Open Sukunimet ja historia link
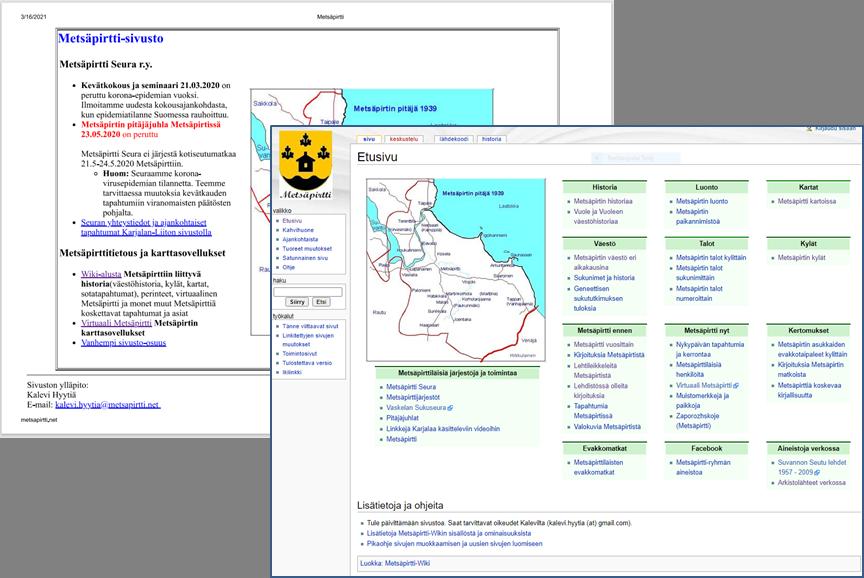The image size is (864, 578). click(604, 278)
